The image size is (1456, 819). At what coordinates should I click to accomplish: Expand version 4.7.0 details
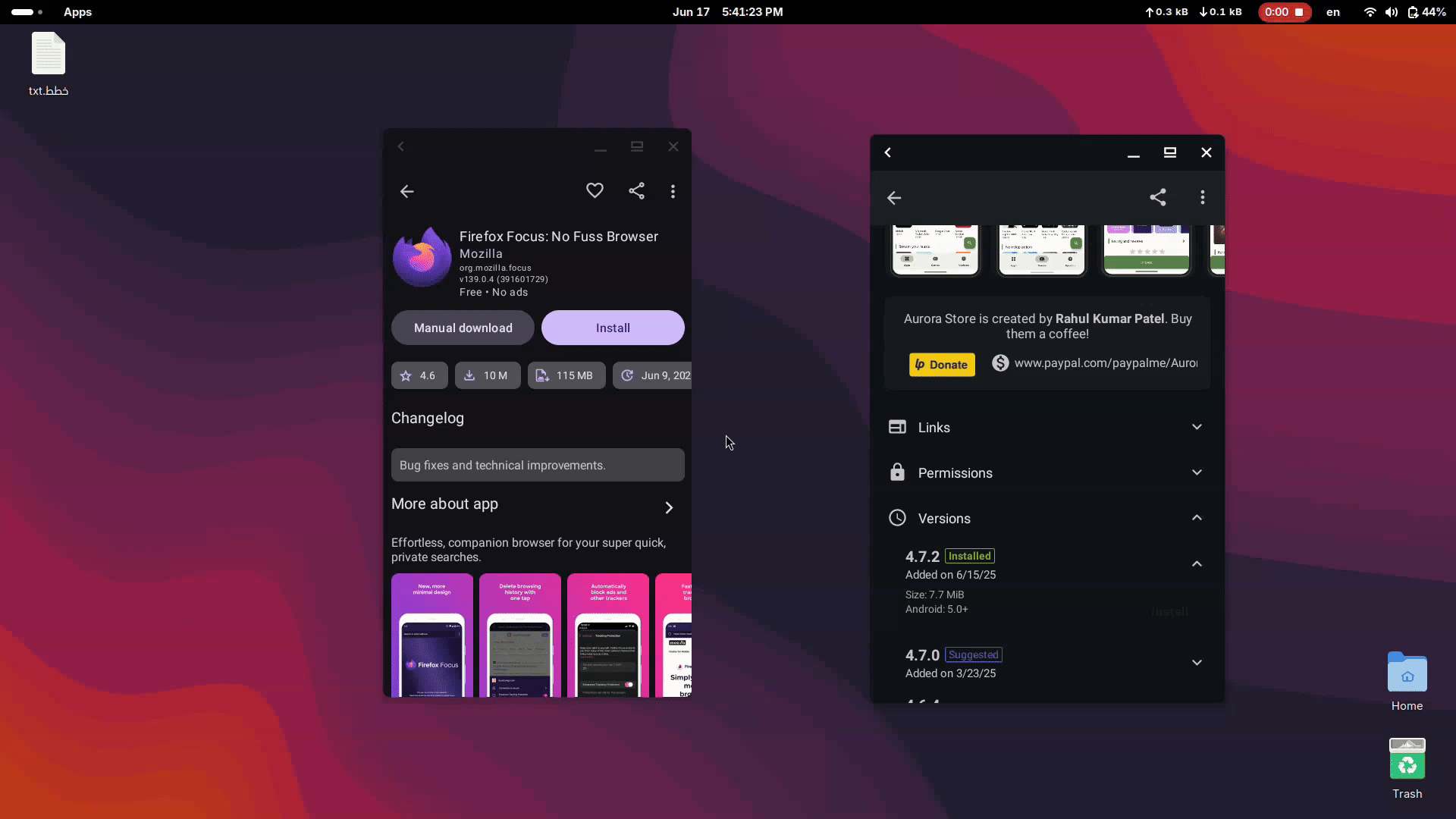(x=1197, y=663)
